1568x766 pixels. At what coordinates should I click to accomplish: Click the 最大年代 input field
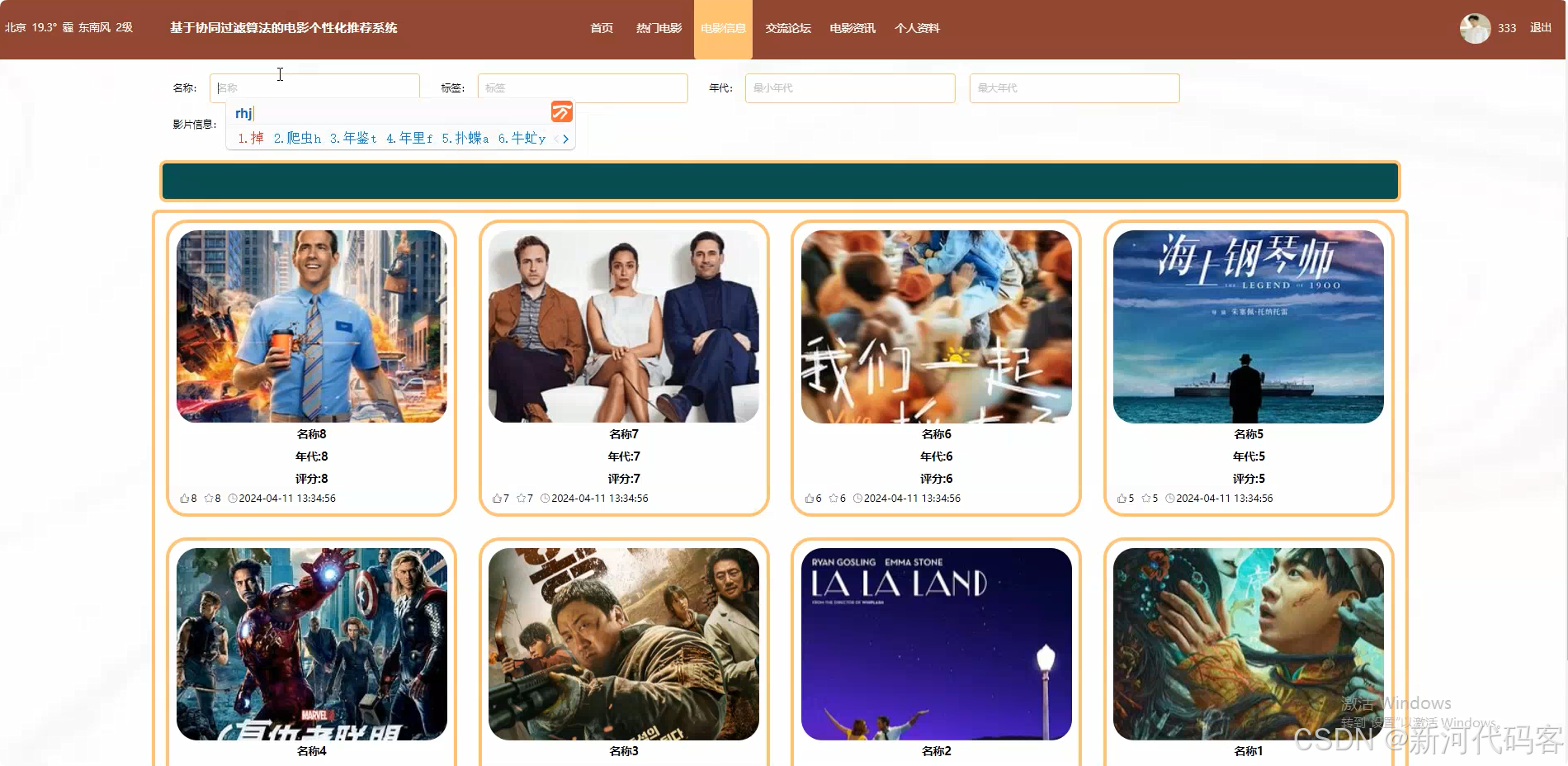[x=1074, y=88]
